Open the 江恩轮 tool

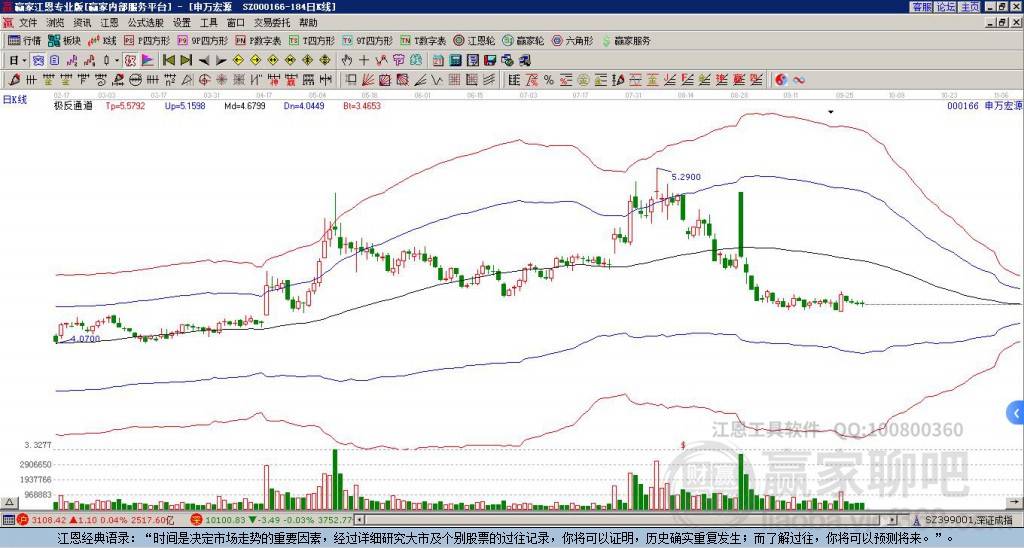click(474, 40)
